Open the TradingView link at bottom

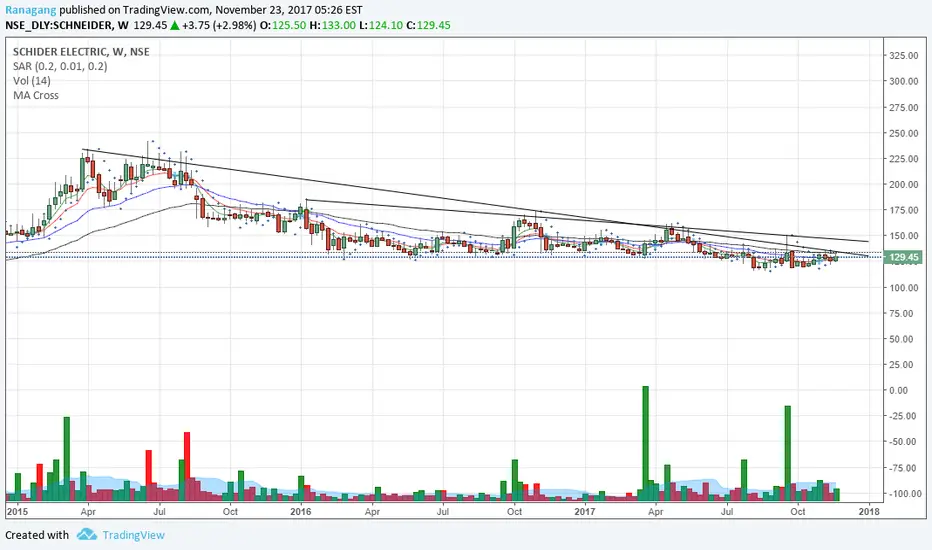[x=133, y=535]
